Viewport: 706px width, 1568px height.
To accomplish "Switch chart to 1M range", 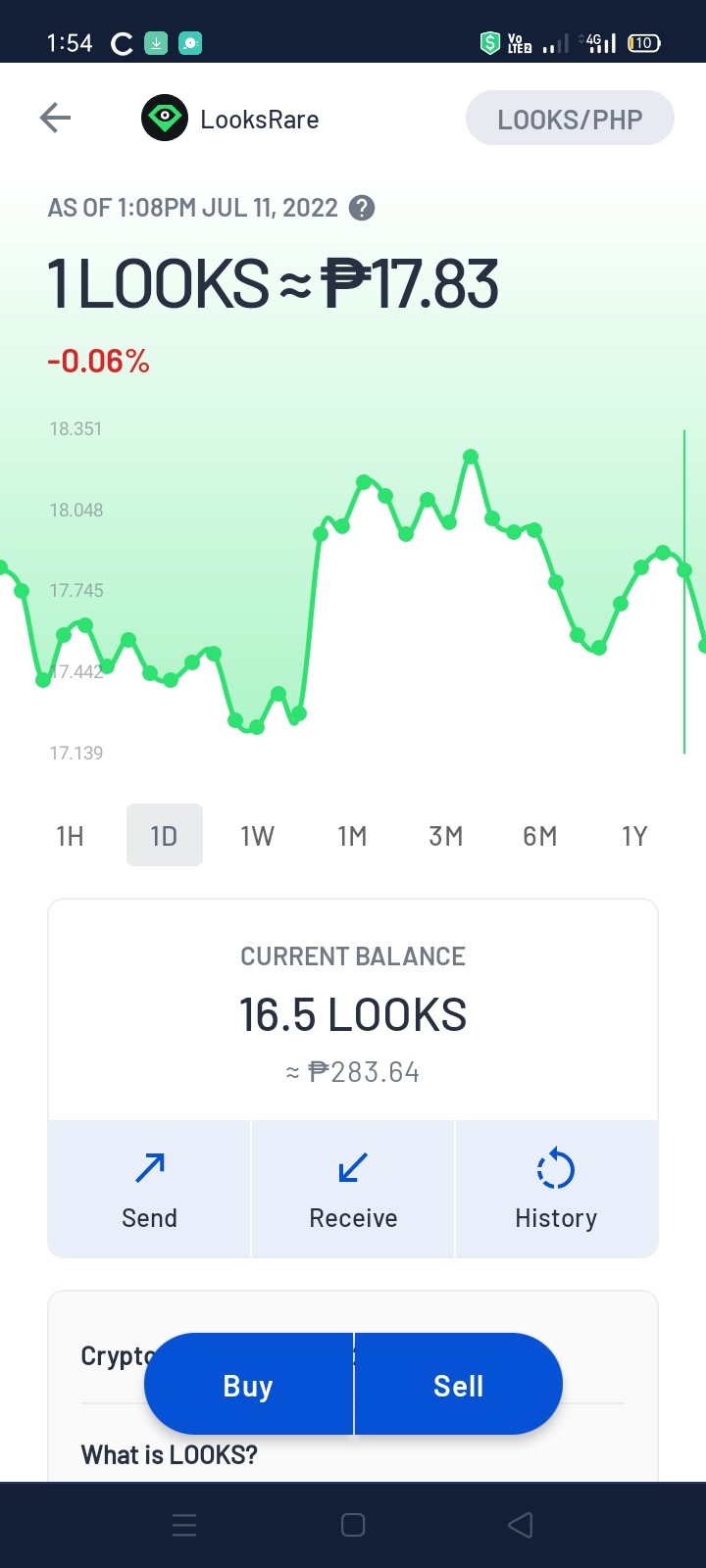I will [352, 836].
